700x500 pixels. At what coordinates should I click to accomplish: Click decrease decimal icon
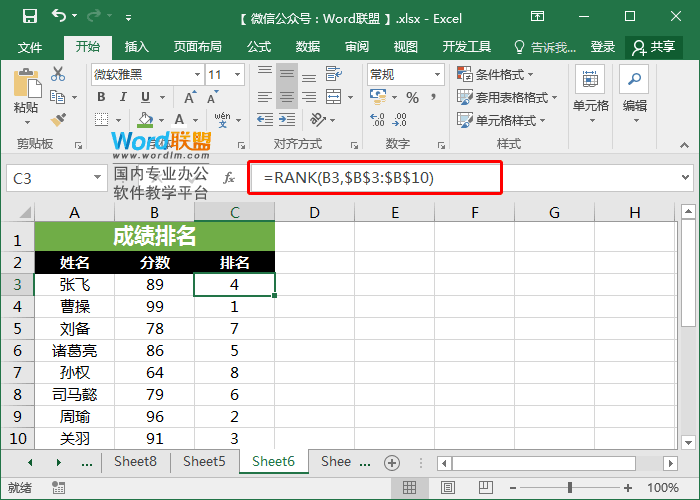[x=400, y=120]
